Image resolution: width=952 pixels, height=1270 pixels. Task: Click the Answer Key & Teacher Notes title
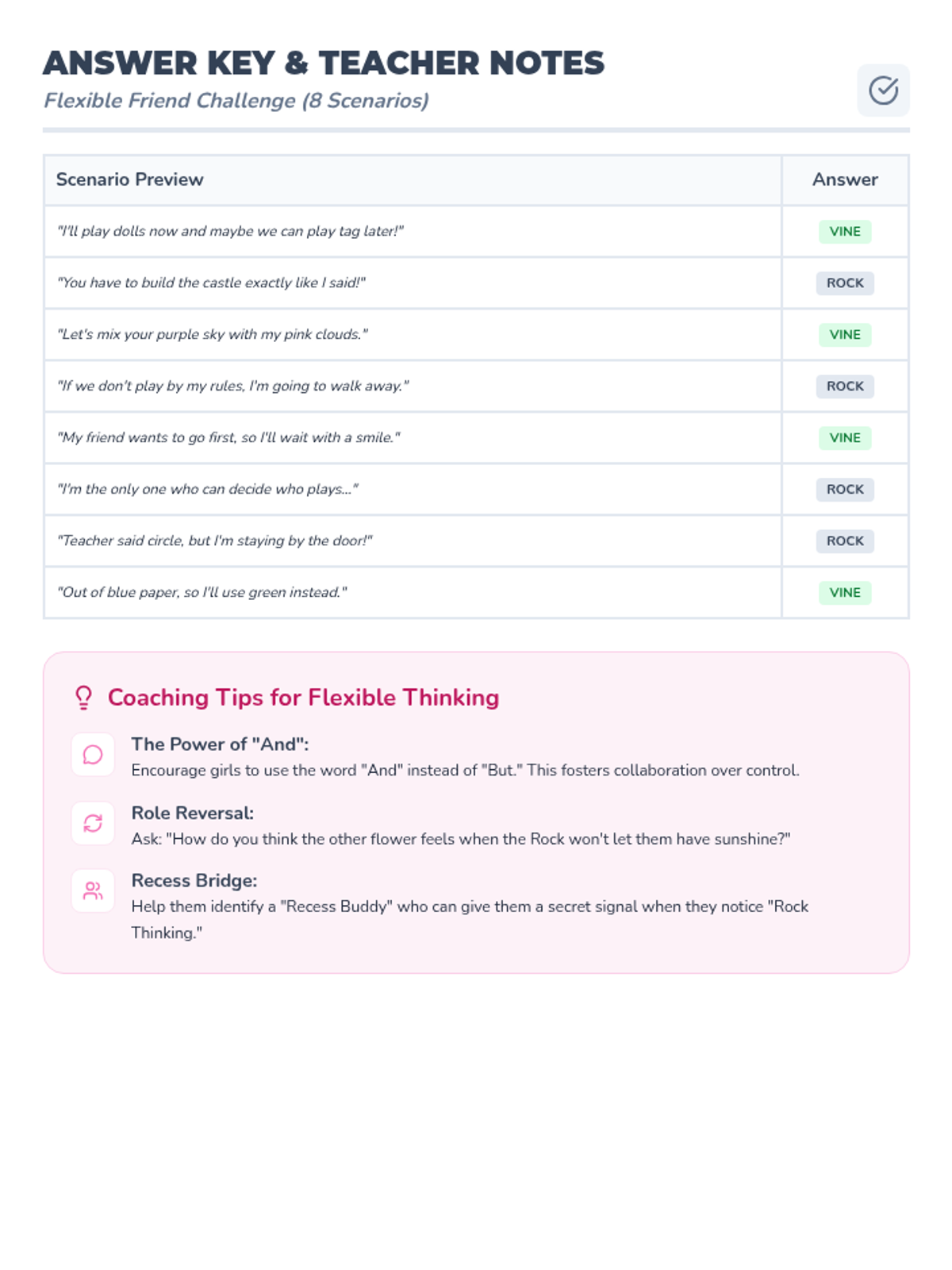coord(323,63)
